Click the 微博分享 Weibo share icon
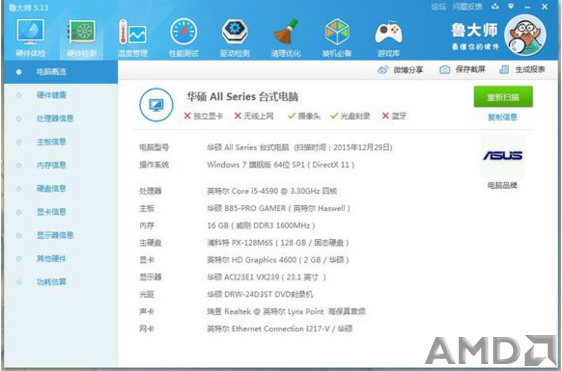Screen dimensions: 562x371 pyautogui.click(x=383, y=70)
